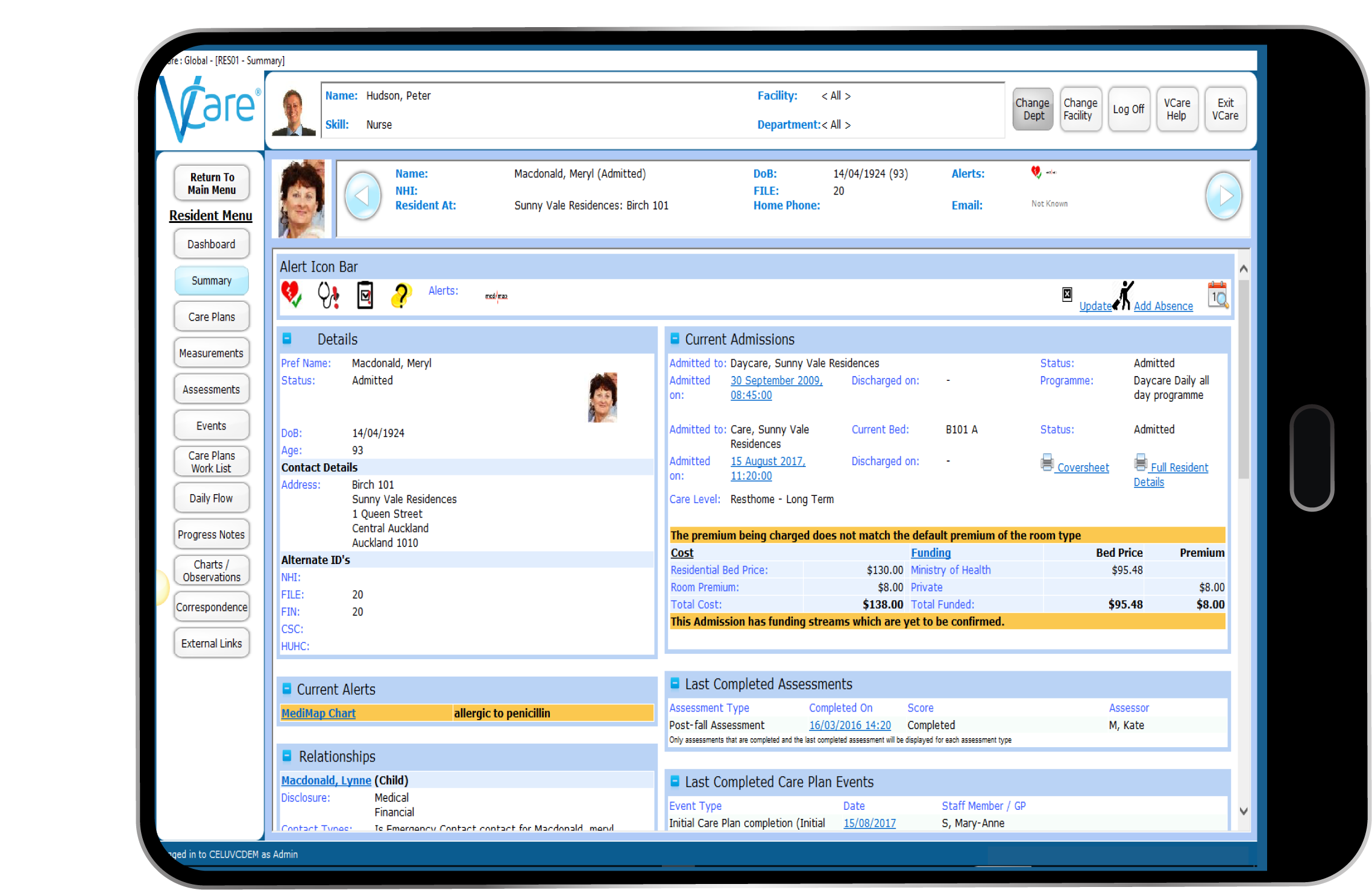Screen dimensions: 1372x890
Task: Click the Update link
Action: (1095, 306)
